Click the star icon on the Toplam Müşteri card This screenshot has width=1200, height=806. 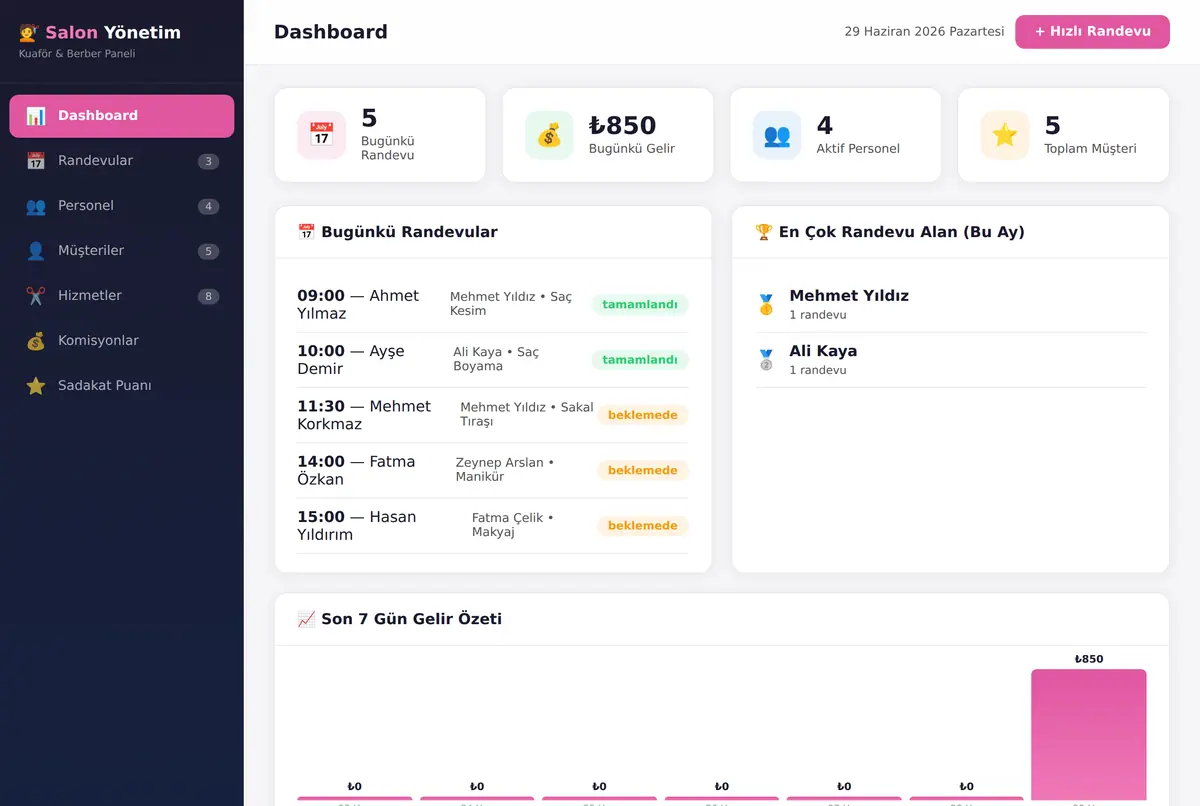[1005, 135]
